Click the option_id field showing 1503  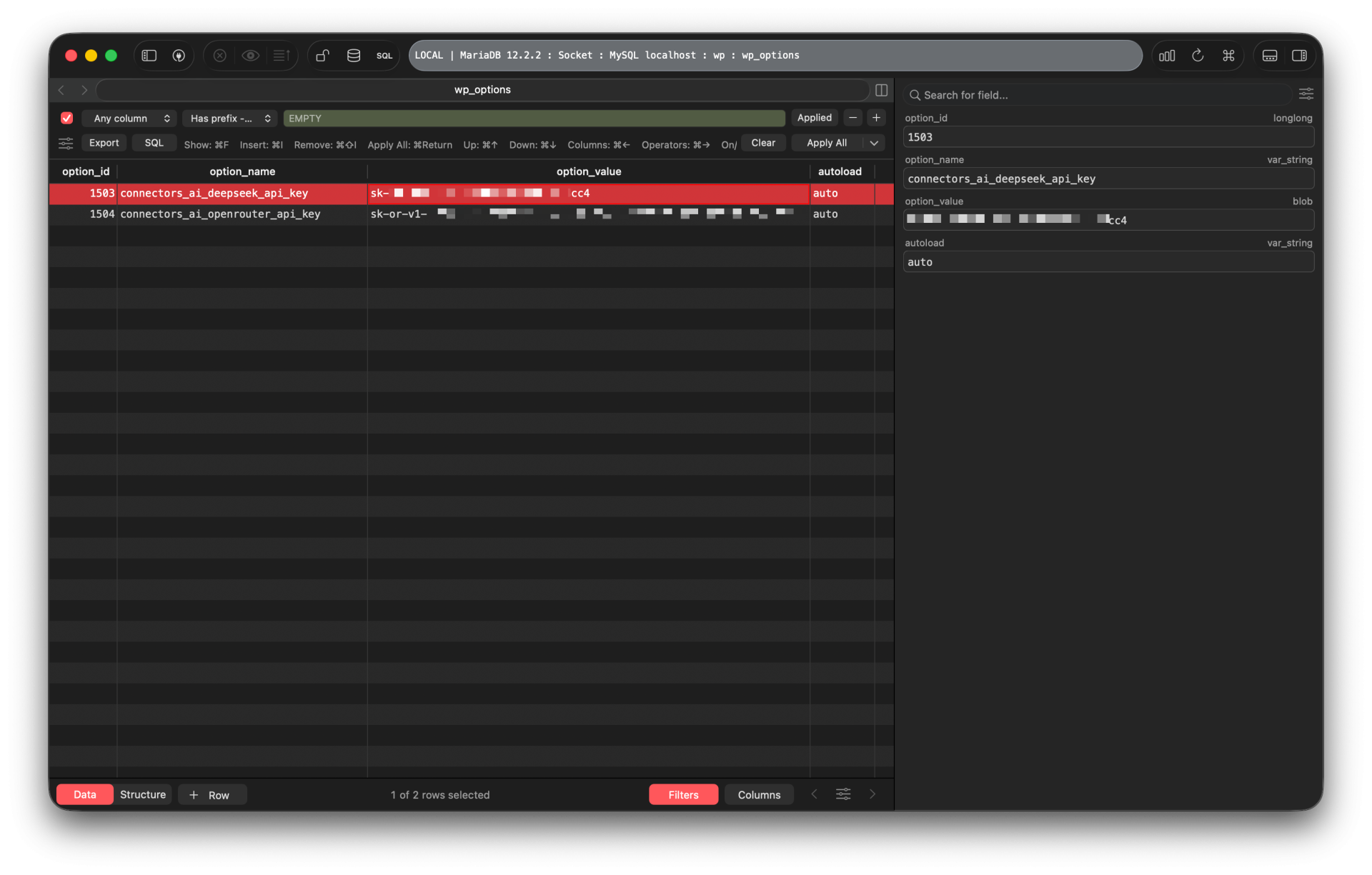[x=1108, y=137]
